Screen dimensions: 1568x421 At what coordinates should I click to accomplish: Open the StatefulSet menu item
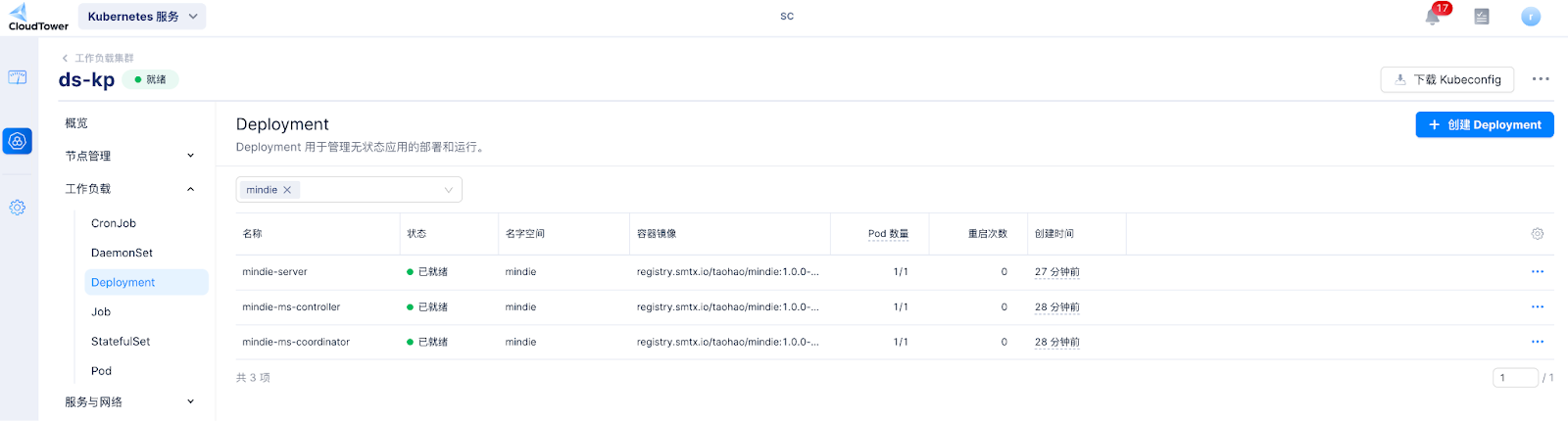[x=121, y=342]
